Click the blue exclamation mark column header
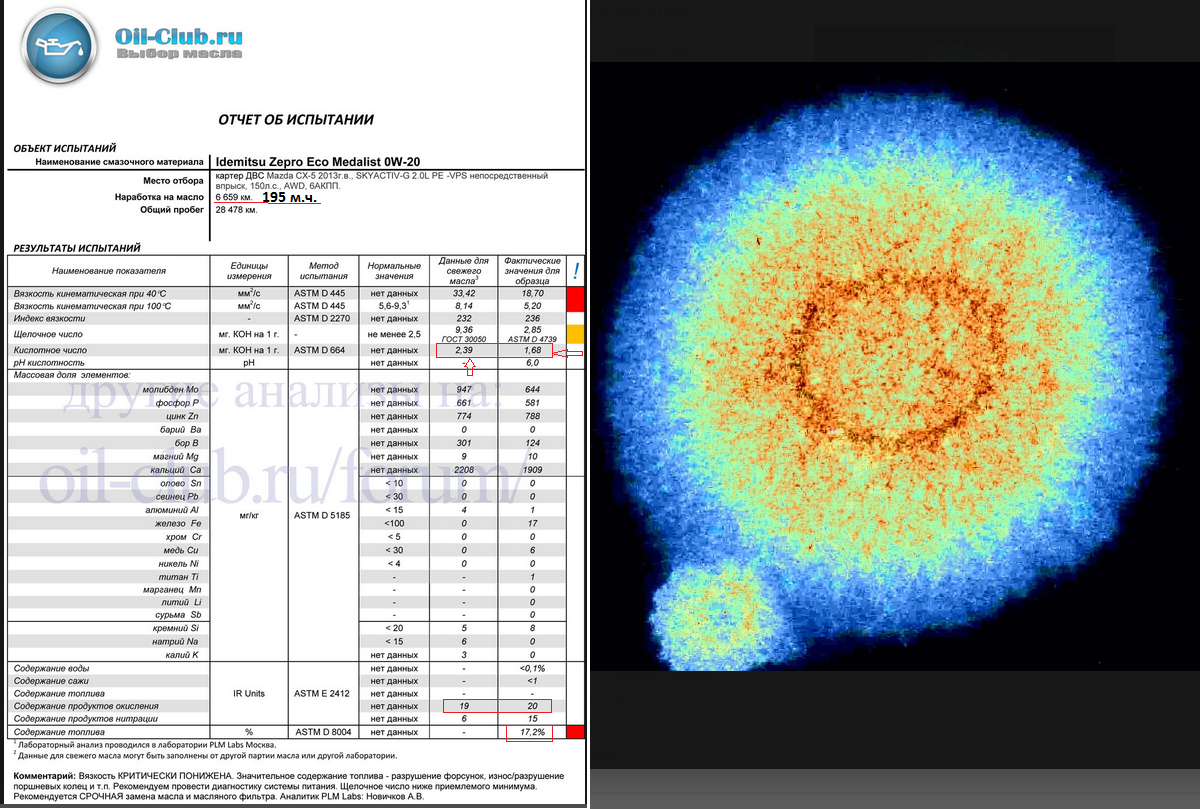1201x809 pixels. point(575,271)
